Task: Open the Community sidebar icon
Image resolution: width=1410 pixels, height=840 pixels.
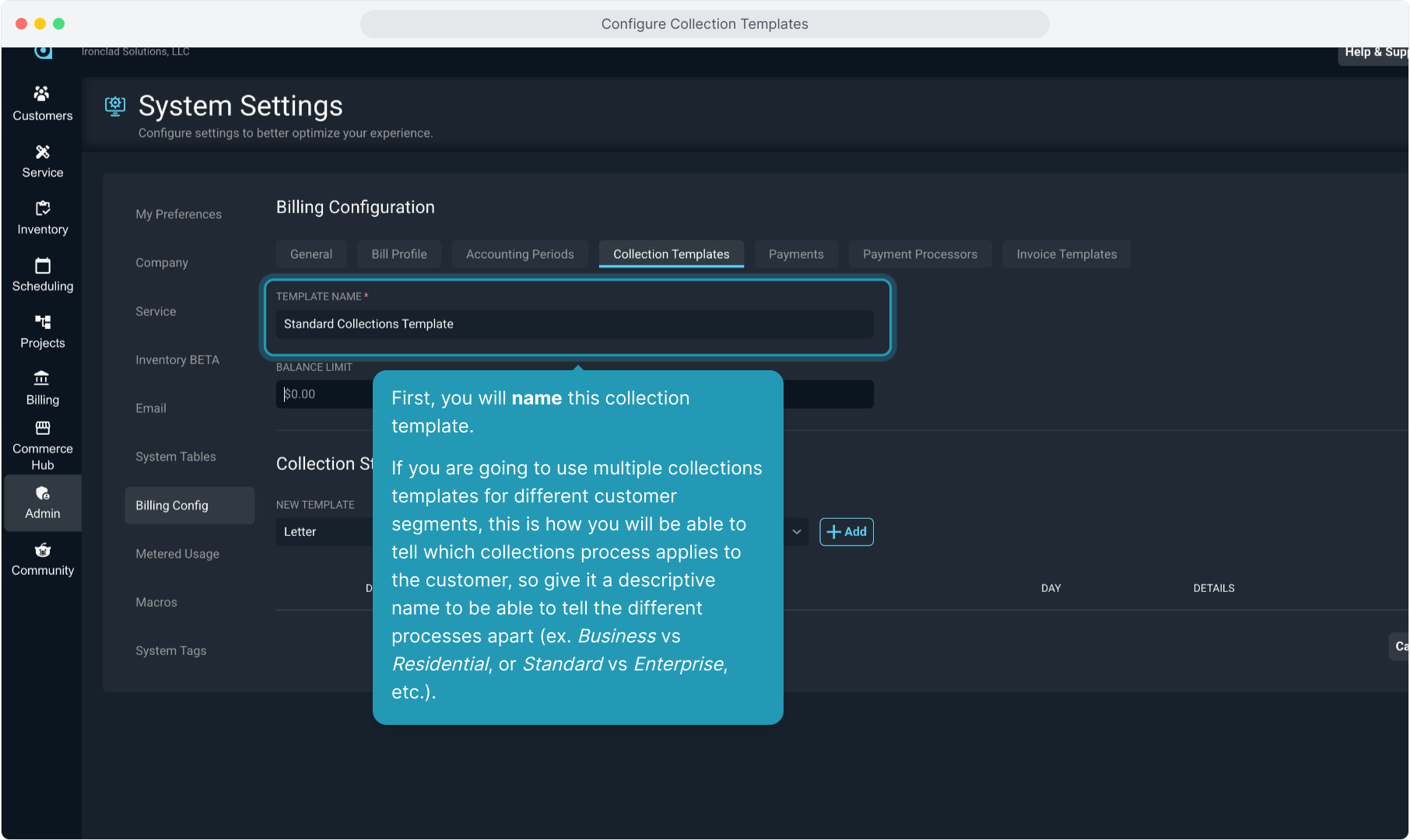Action: (42, 551)
